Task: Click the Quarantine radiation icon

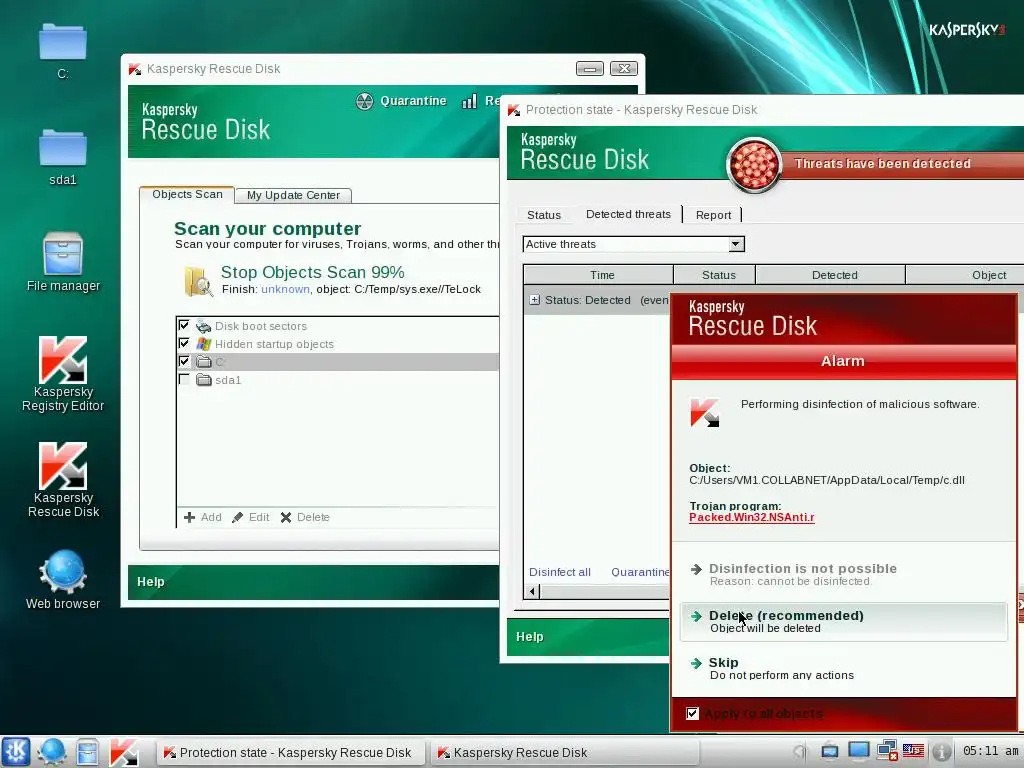Action: pos(364,101)
